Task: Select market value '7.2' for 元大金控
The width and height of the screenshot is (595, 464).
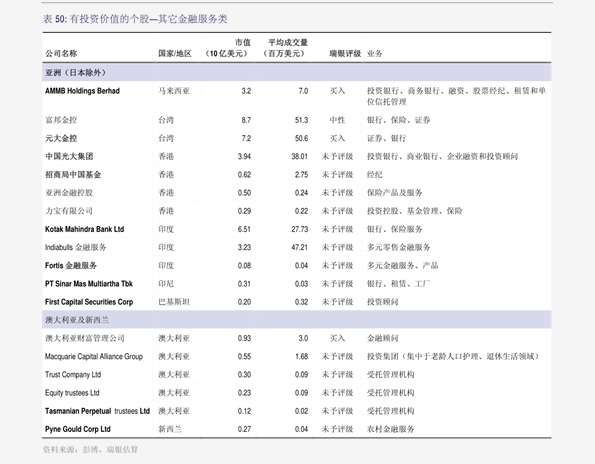Action: pyautogui.click(x=246, y=138)
